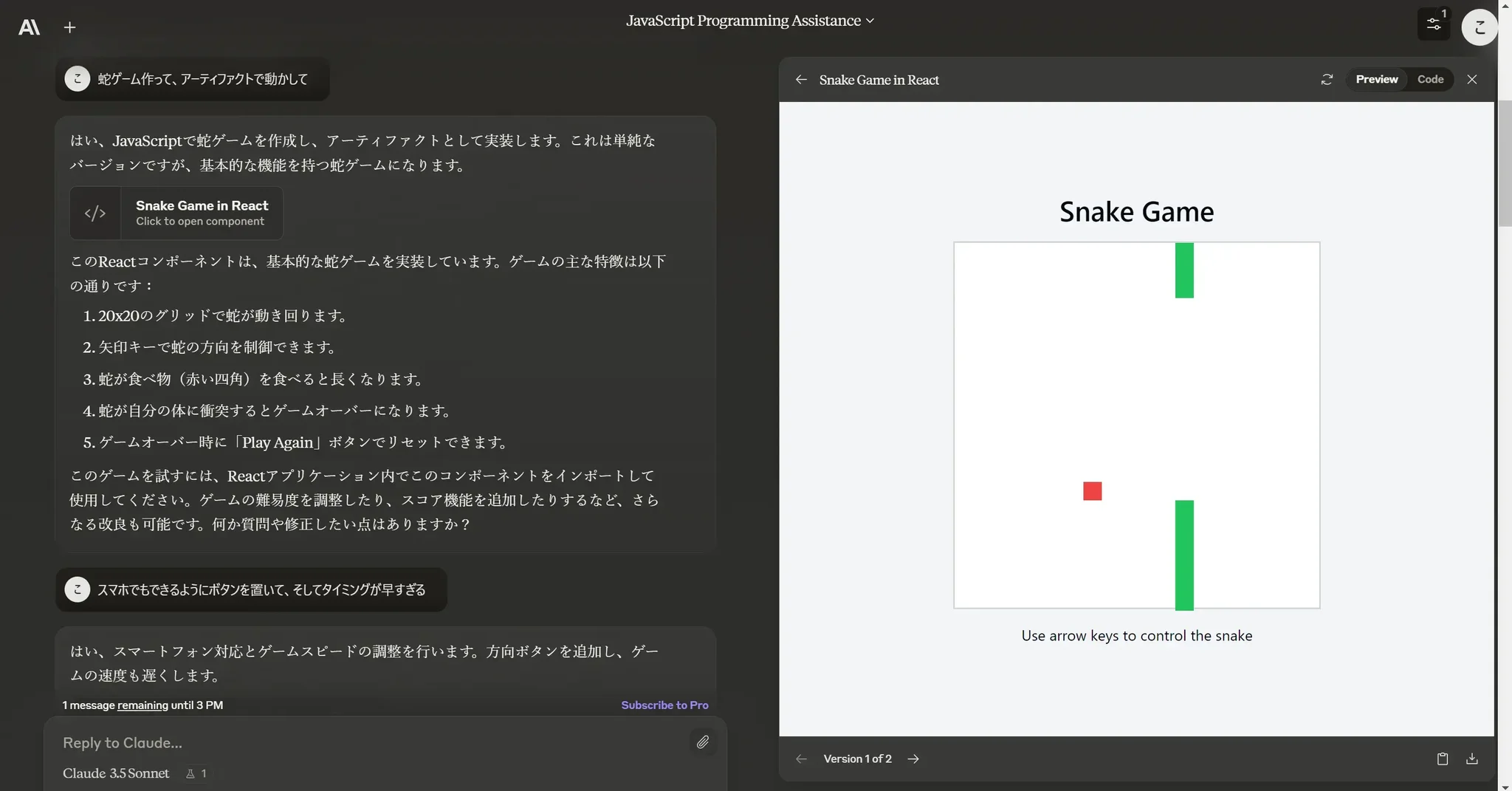This screenshot has height=791, width=1512.
Task: Click the remaining messages link
Action: pos(142,705)
